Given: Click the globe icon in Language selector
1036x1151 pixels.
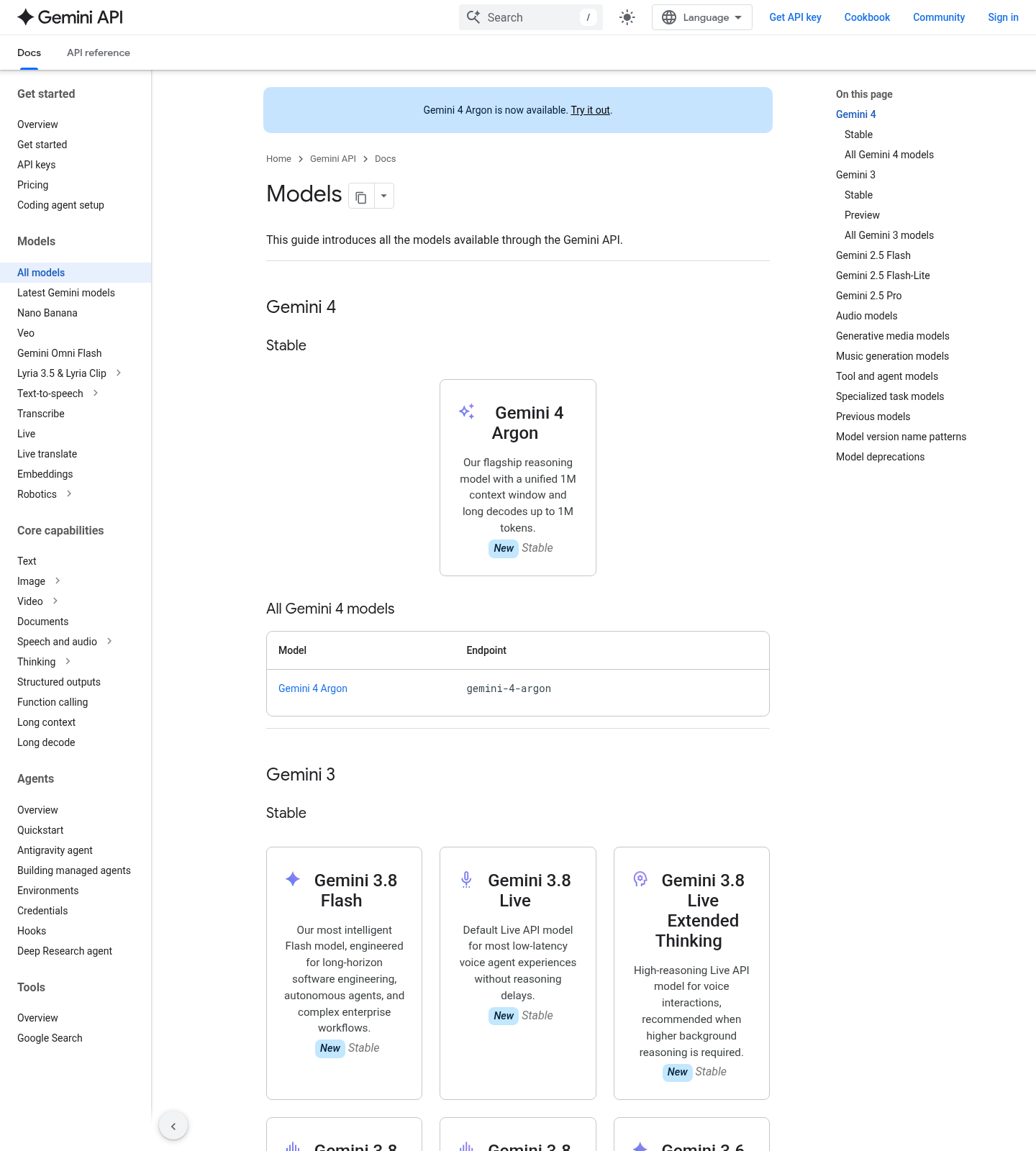Looking at the screenshot, I should pos(669,17).
